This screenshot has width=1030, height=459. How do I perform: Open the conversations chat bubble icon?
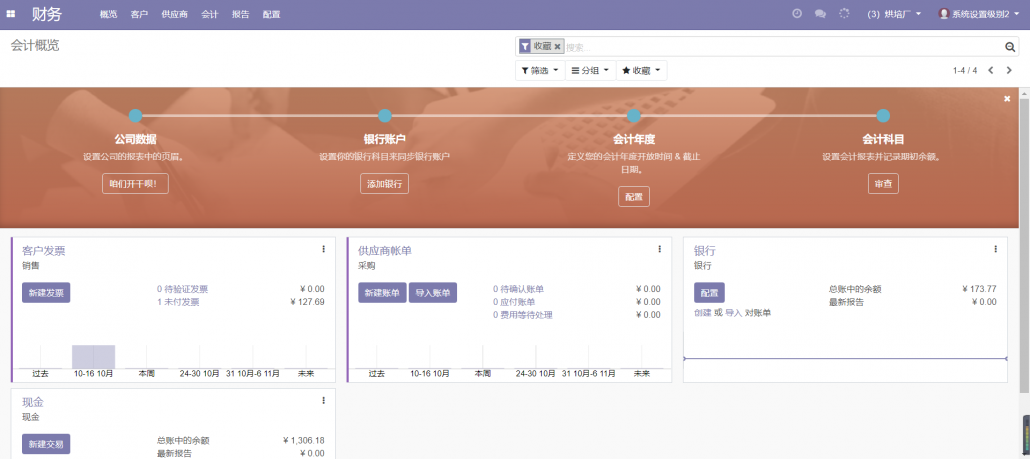(820, 14)
